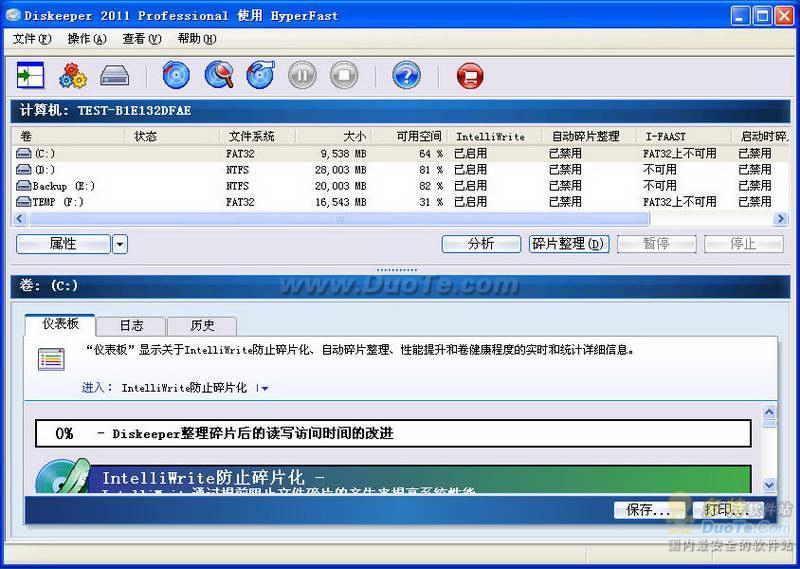Open the 进入 IntelliWrite防止碎片化 dropdown
Viewport: 800px width, 569px height.
[x=264, y=388]
